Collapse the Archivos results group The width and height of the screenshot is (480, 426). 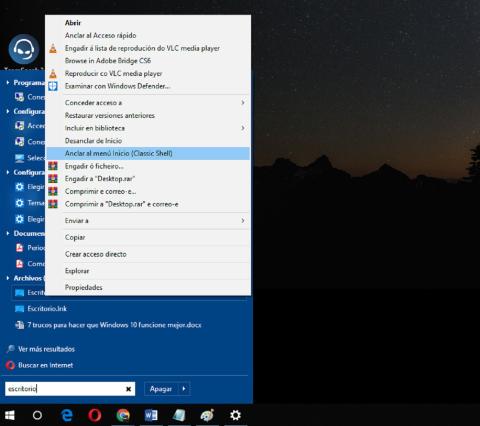8,278
